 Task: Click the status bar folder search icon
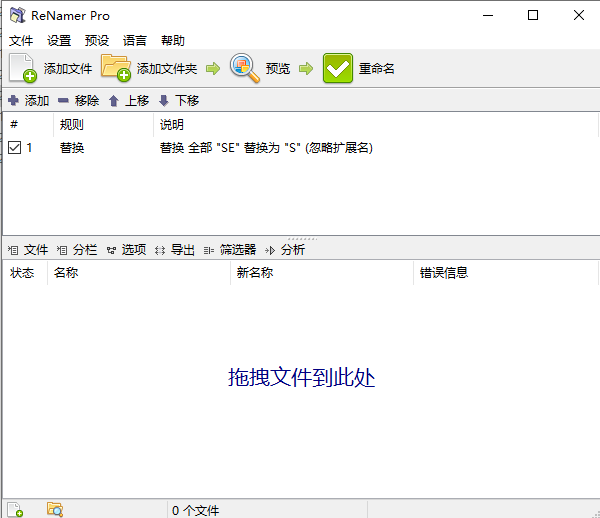[55, 510]
